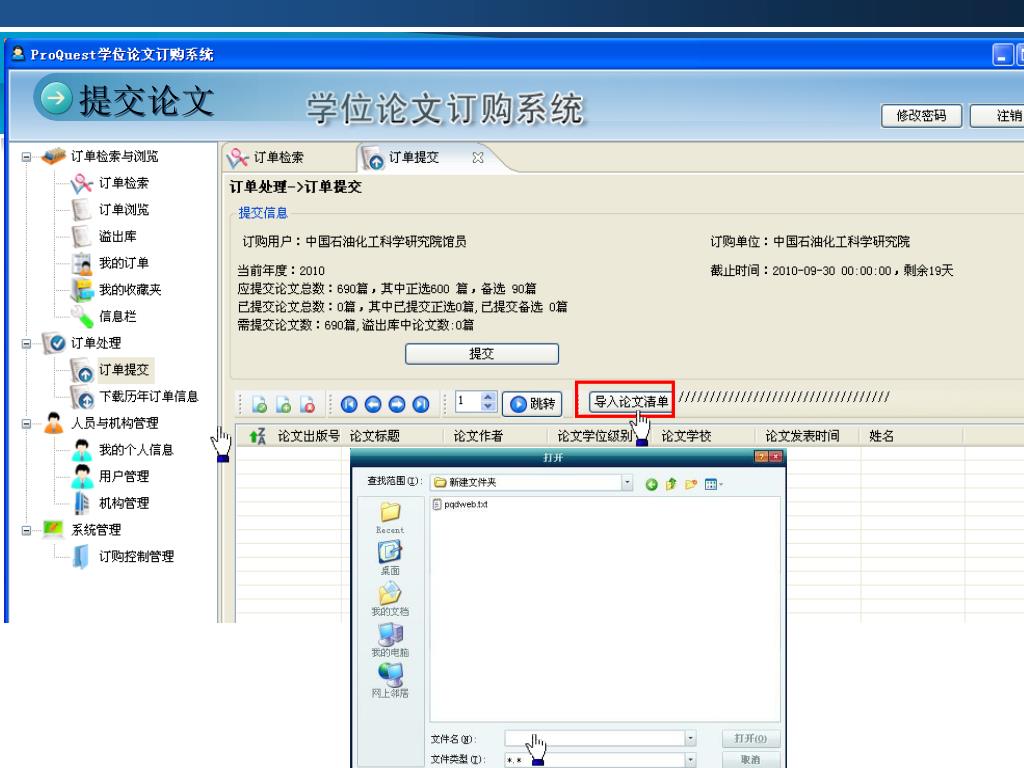Collapse the 人员与机构管理 tree node

[26, 423]
